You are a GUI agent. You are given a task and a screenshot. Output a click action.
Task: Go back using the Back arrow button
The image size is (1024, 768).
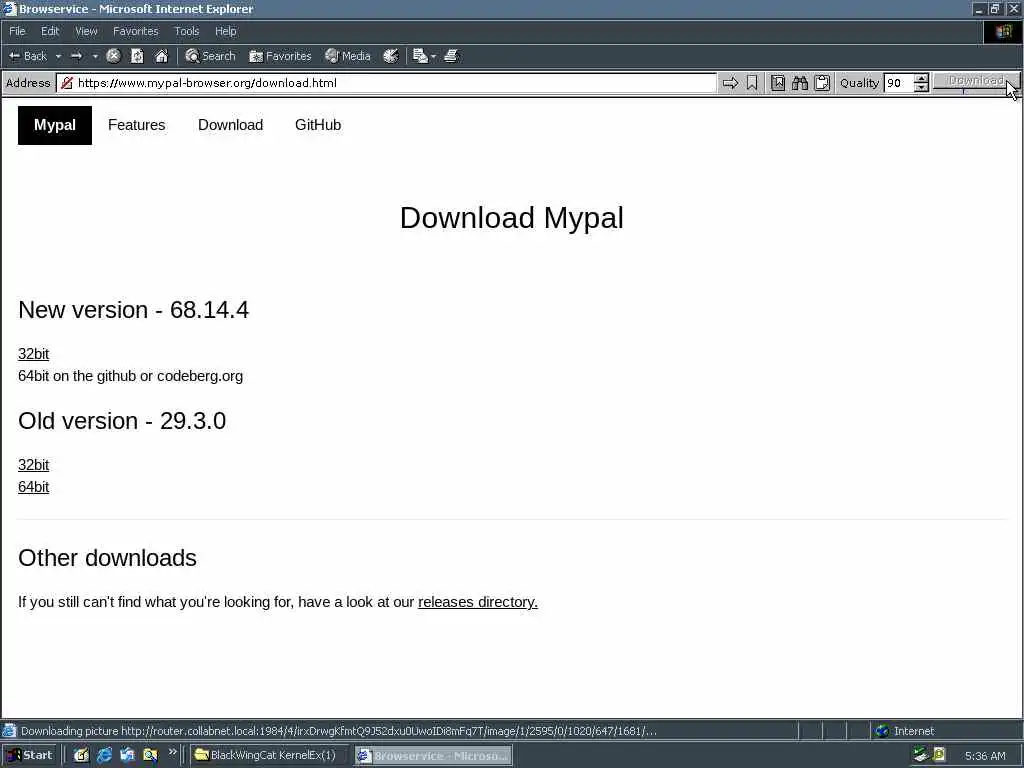pyautogui.click(x=27, y=56)
